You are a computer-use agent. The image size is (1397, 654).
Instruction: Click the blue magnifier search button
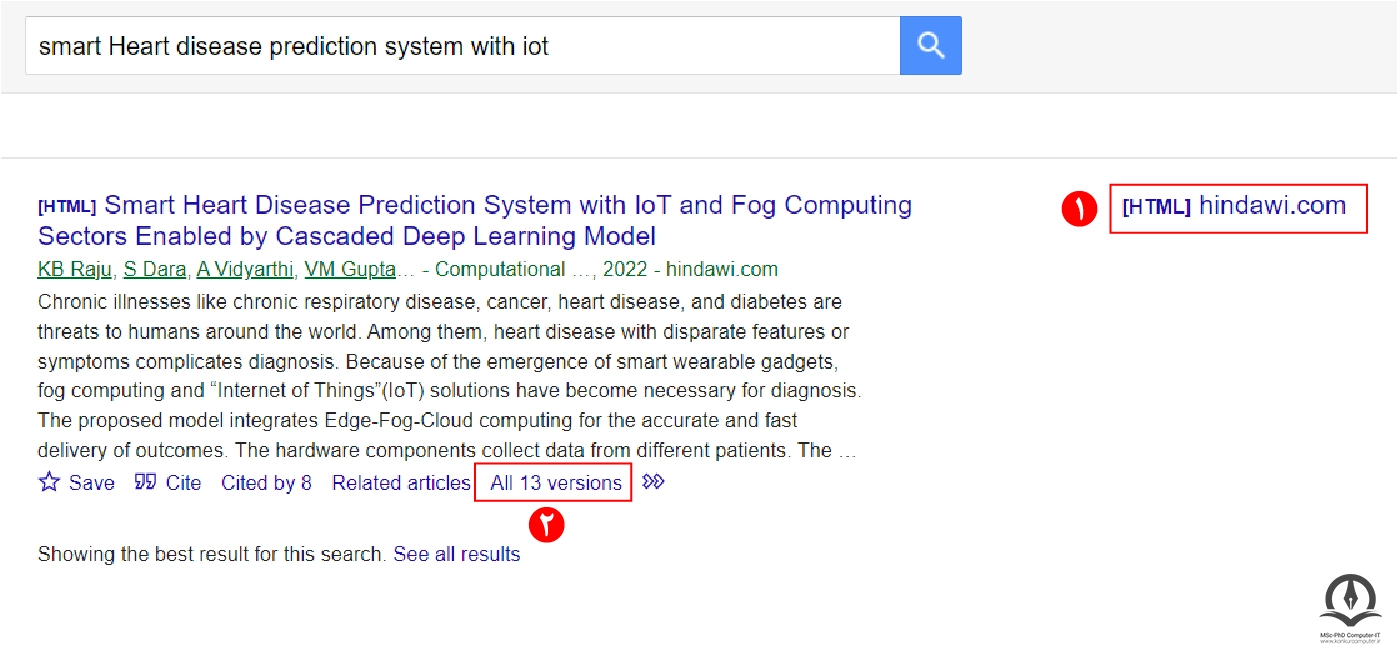click(x=930, y=45)
